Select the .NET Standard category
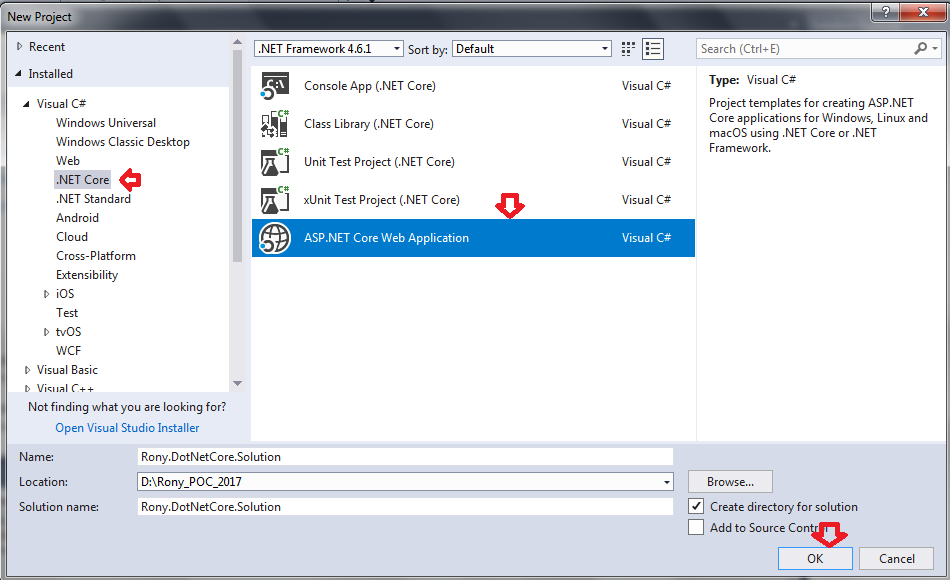 93,199
